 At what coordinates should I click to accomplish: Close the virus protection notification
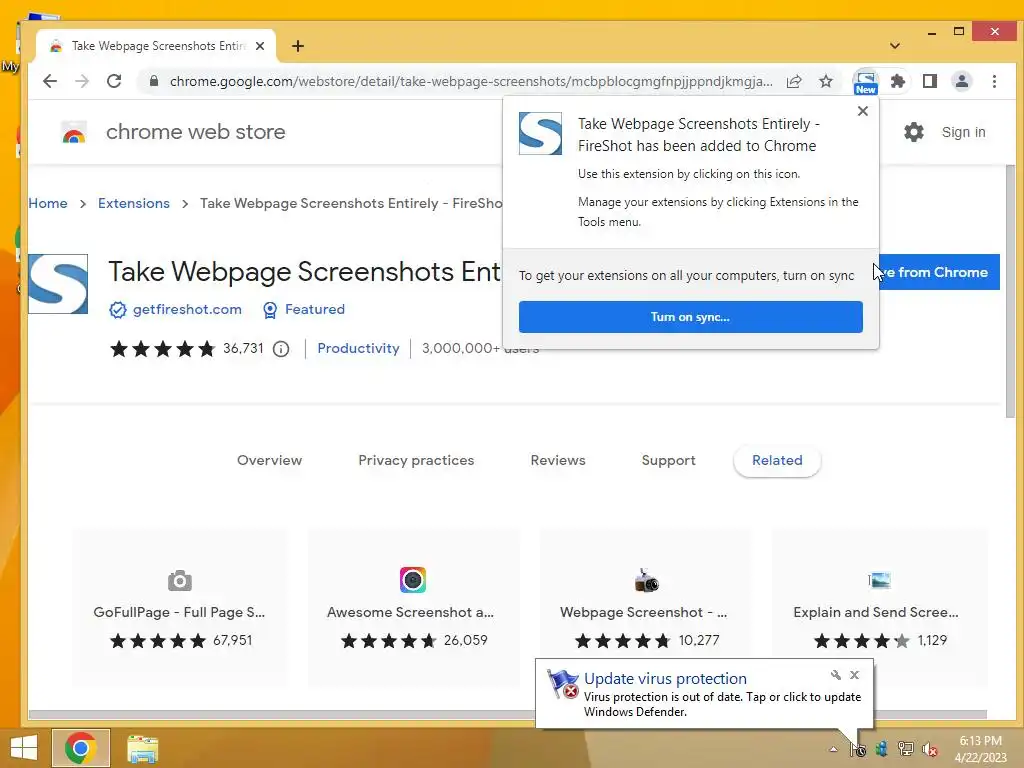[854, 675]
